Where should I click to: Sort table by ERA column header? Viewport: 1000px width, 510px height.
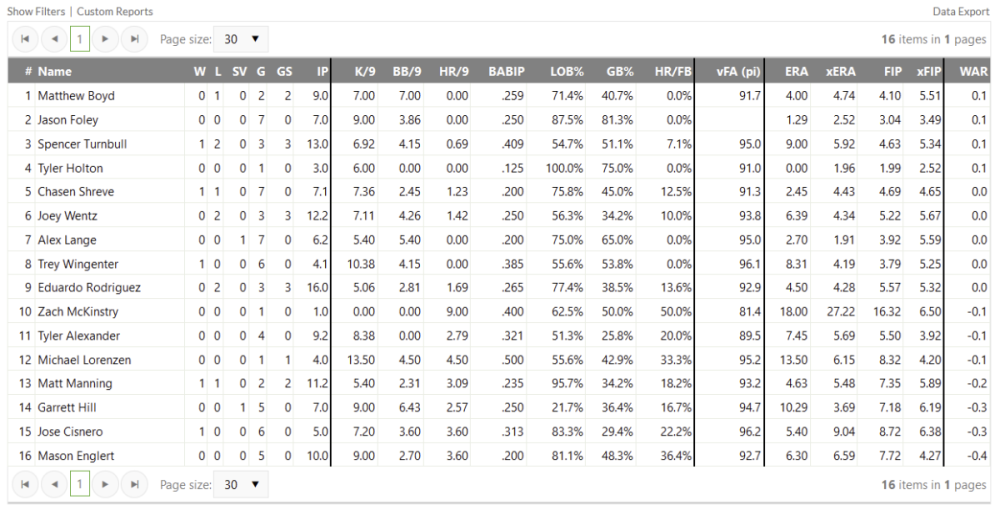click(797, 72)
